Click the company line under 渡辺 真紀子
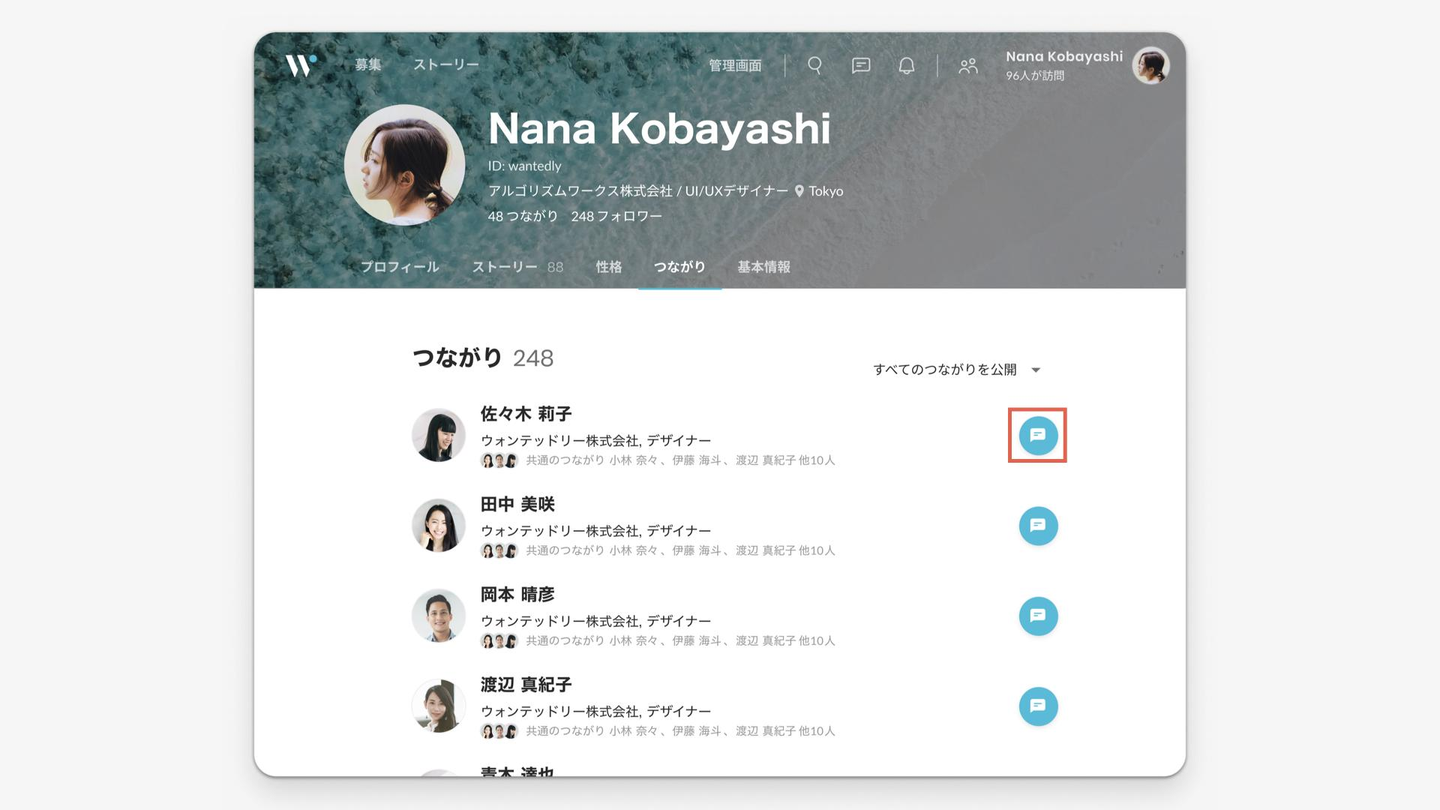Screen dimensions: 1440x810 click(x=596, y=711)
